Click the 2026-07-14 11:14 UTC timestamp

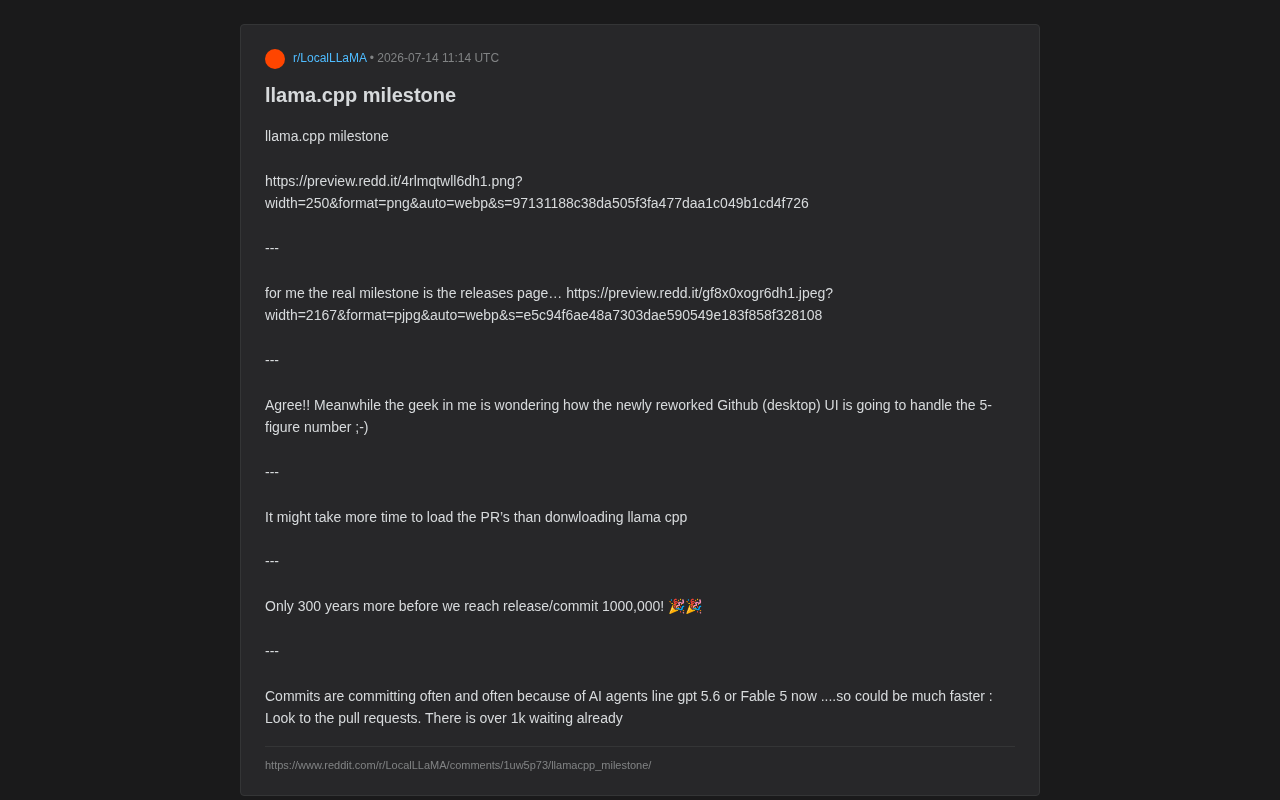(438, 58)
